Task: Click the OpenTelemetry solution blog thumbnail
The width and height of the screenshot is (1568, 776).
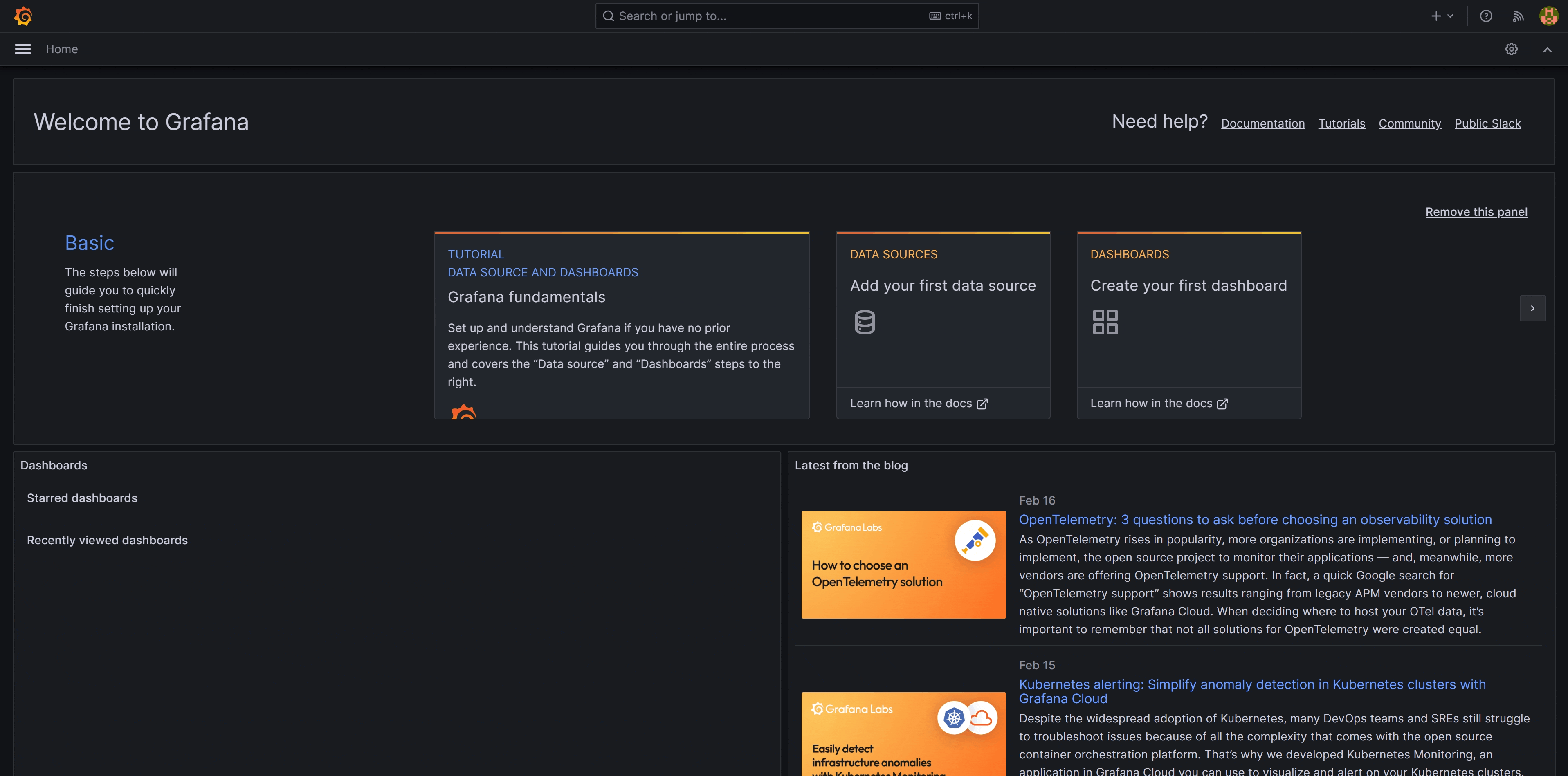Action: pos(903,565)
